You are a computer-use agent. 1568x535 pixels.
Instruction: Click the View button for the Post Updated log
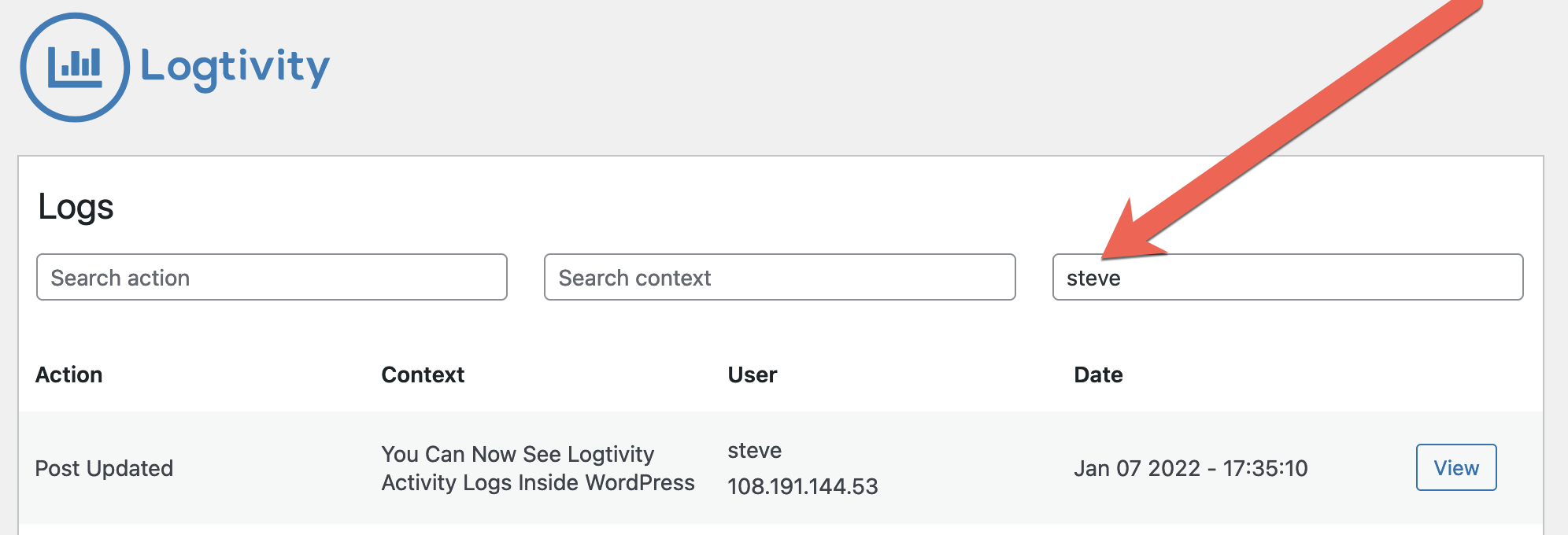click(x=1456, y=467)
